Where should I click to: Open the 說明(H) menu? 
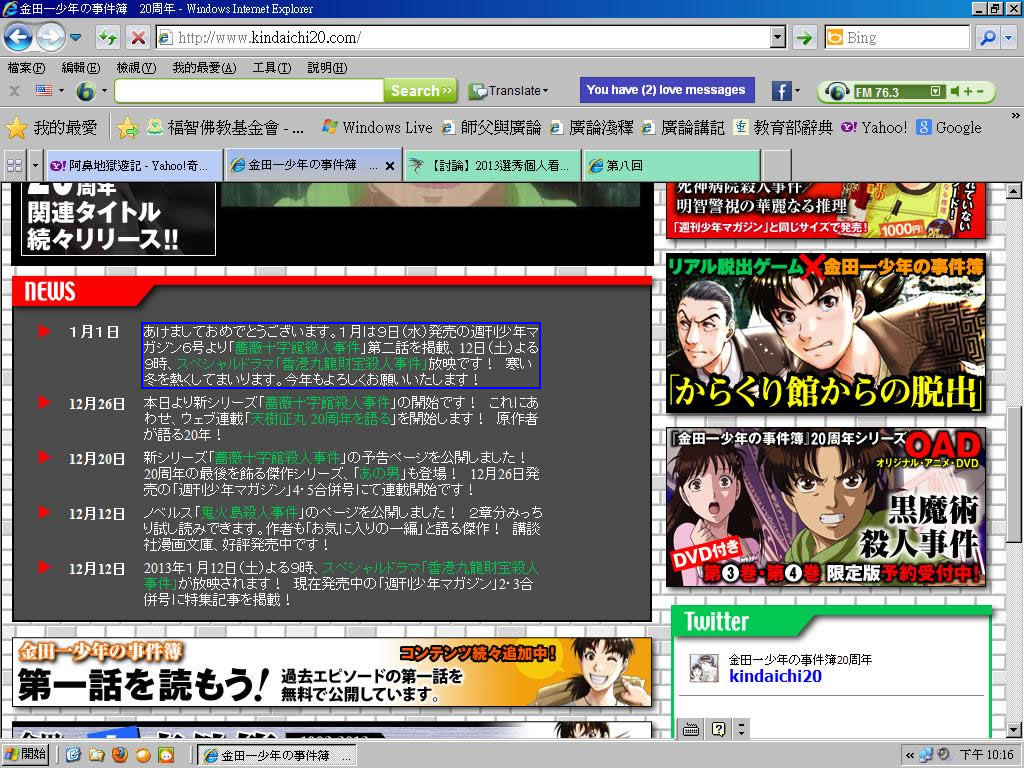point(327,68)
